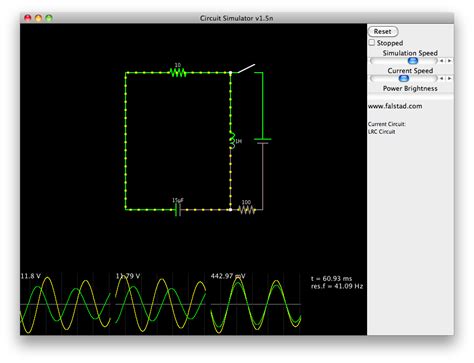This screenshot has width=474, height=363.
Task: Click the yellow minimize window button
Action: pos(38,18)
